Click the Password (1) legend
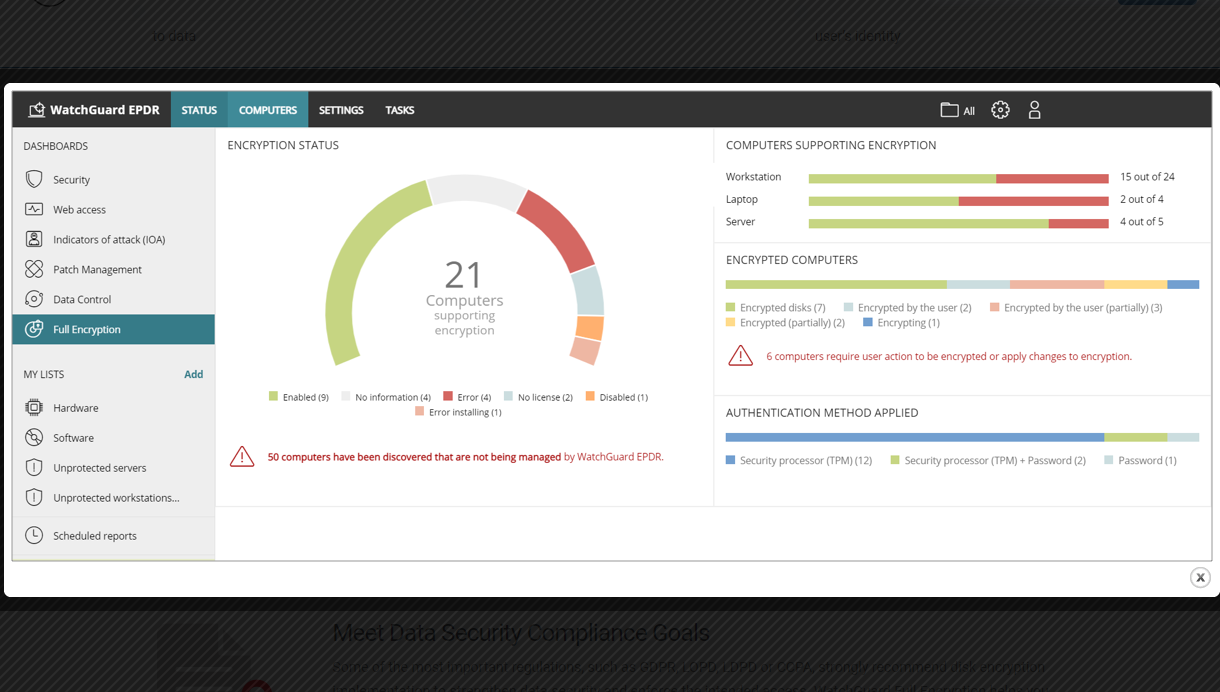Viewport: 1220px width, 692px height. [x=1140, y=461]
